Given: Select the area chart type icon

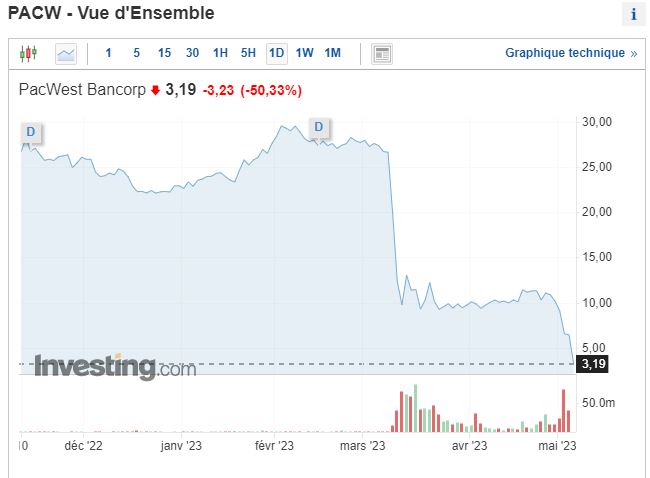Looking at the screenshot, I should (x=66, y=53).
